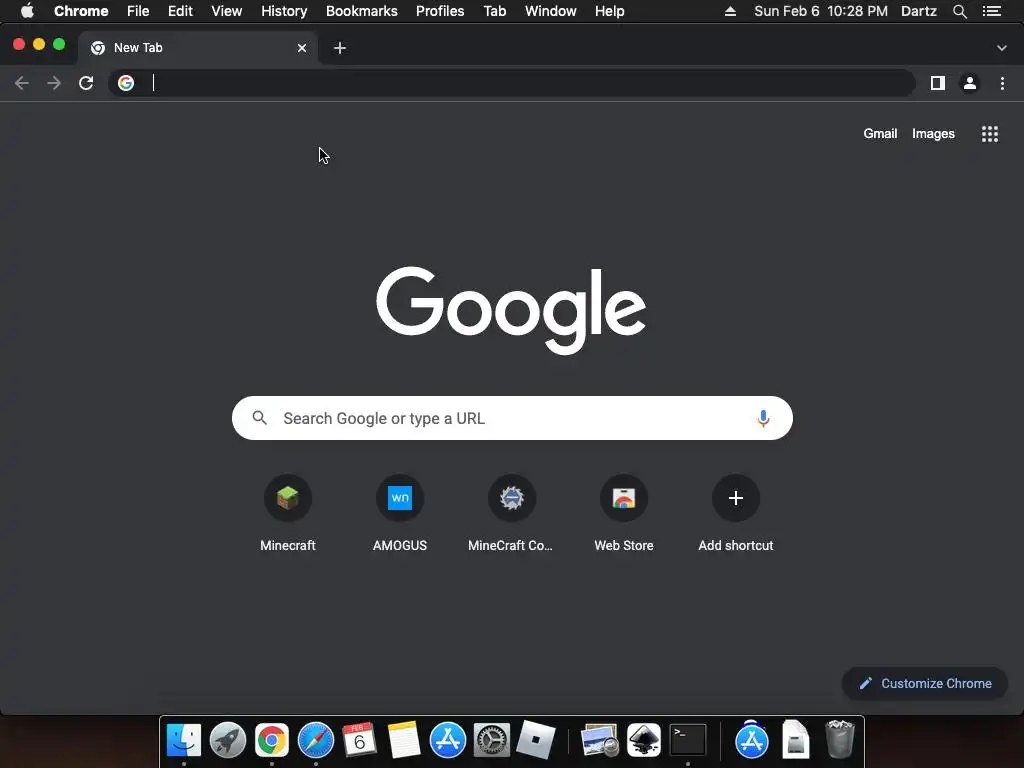Open the Web Store shortcut
Screen dimensions: 1024x768
pos(624,514)
